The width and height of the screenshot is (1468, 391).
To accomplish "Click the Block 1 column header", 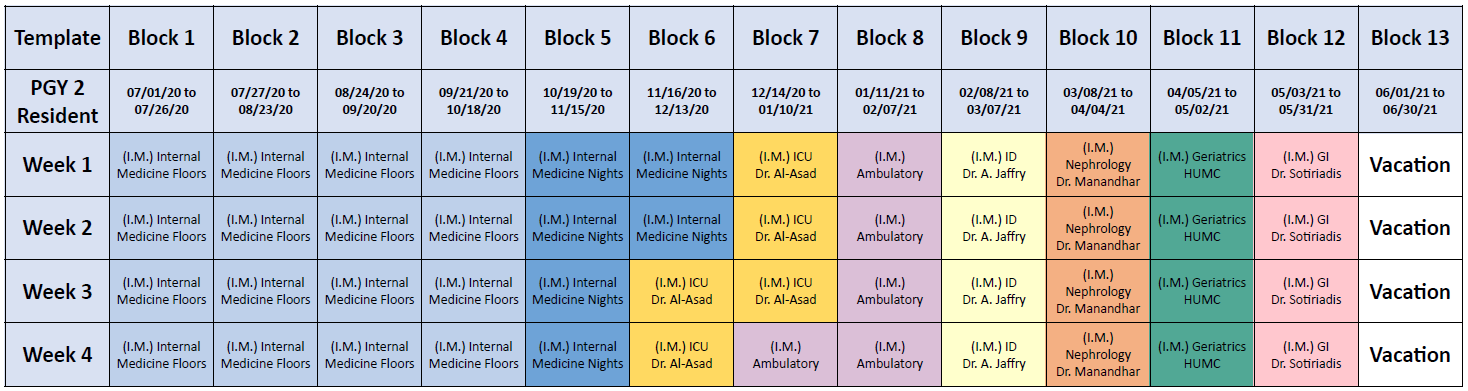I will pyautogui.click(x=161, y=38).
